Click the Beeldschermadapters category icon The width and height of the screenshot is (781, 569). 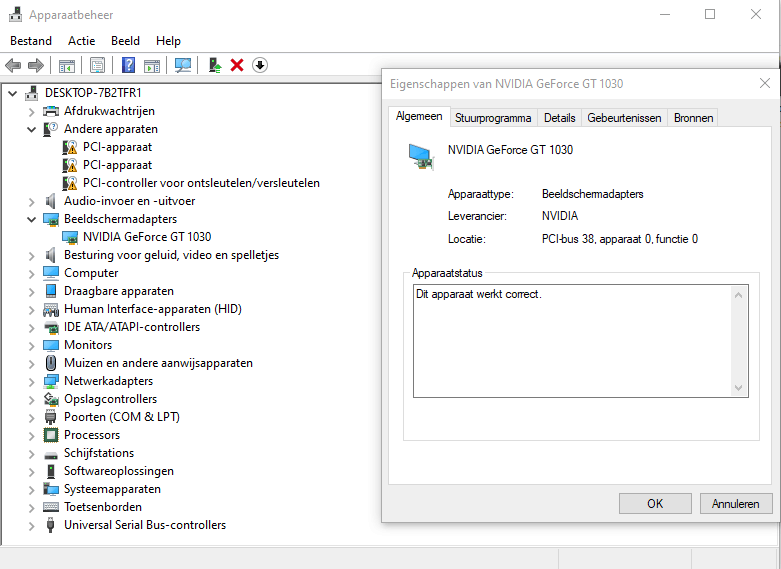coord(51,219)
